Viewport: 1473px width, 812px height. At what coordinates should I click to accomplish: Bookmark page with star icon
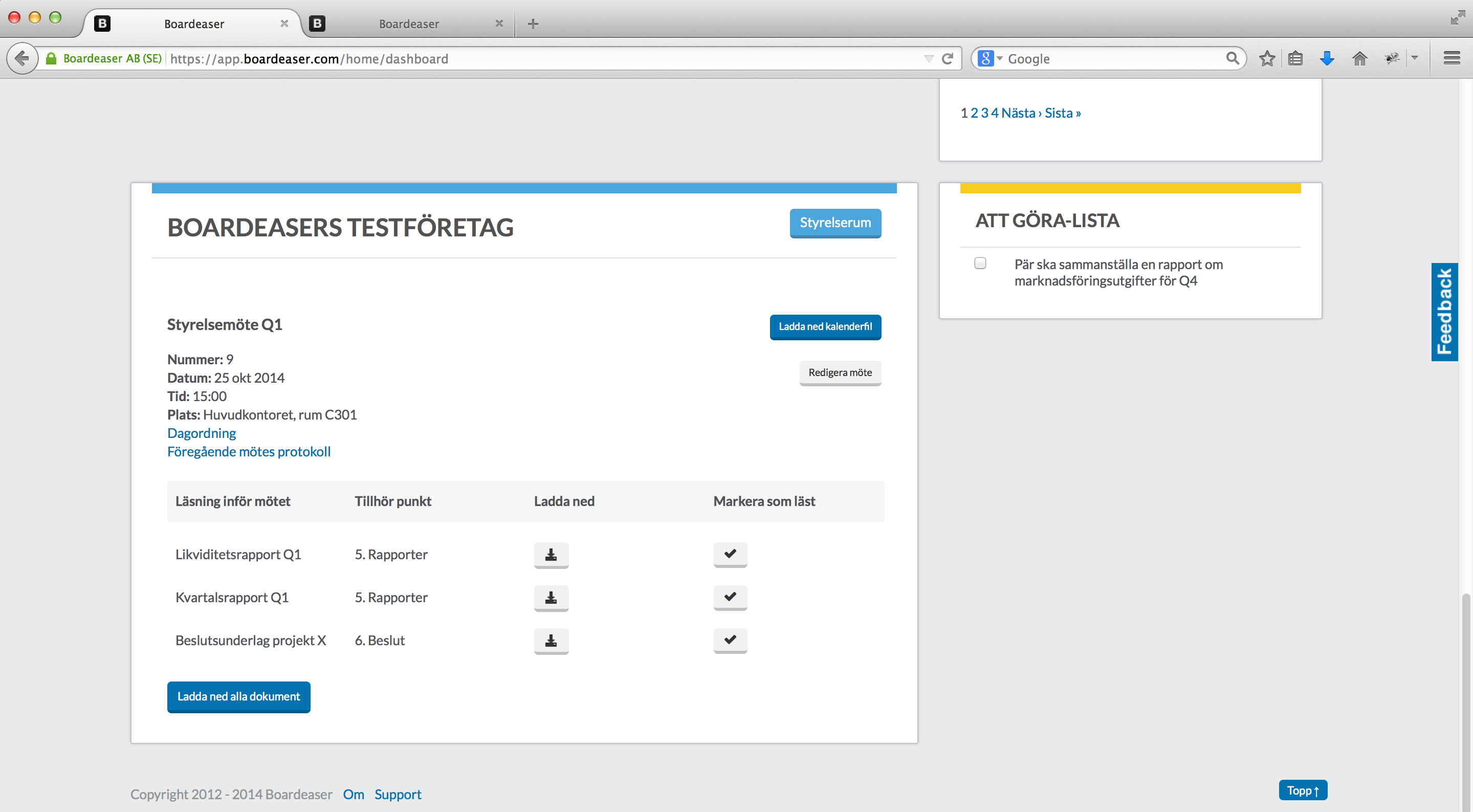tap(1267, 58)
